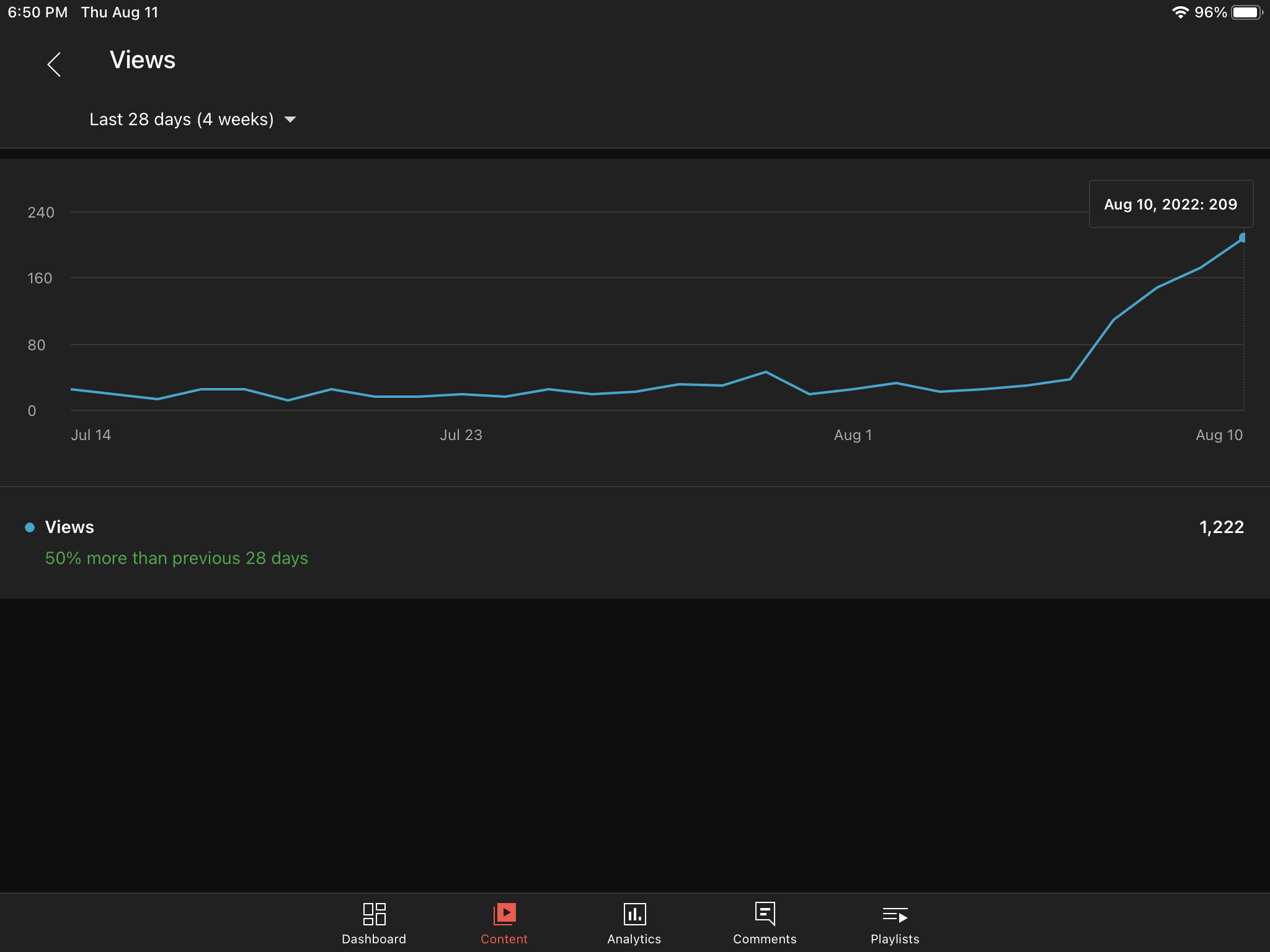Switch to the Comments label
Screen dimensions: 1270x952
tap(765, 939)
